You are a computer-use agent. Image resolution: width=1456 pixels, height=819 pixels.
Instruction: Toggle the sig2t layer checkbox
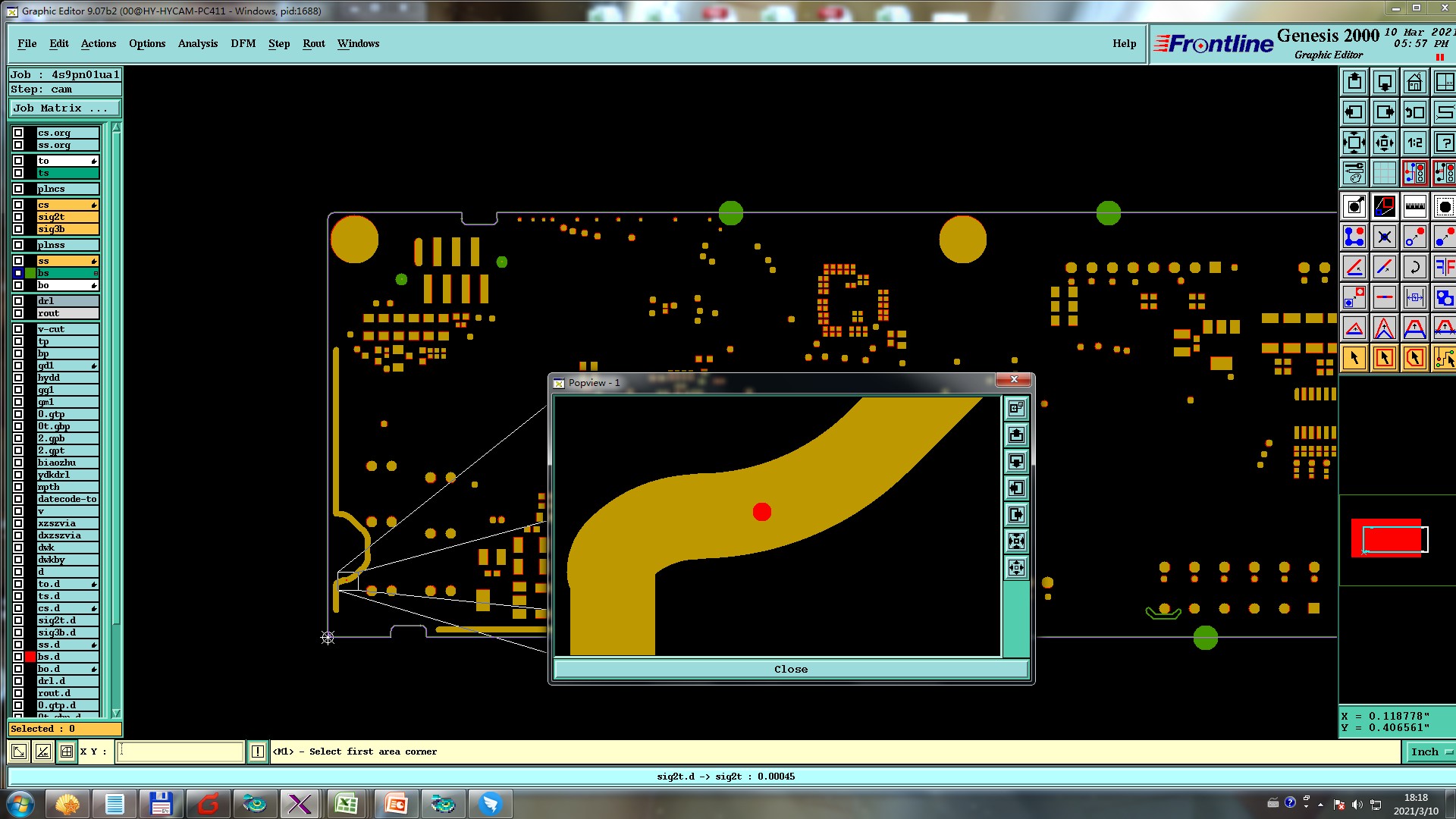coord(18,217)
